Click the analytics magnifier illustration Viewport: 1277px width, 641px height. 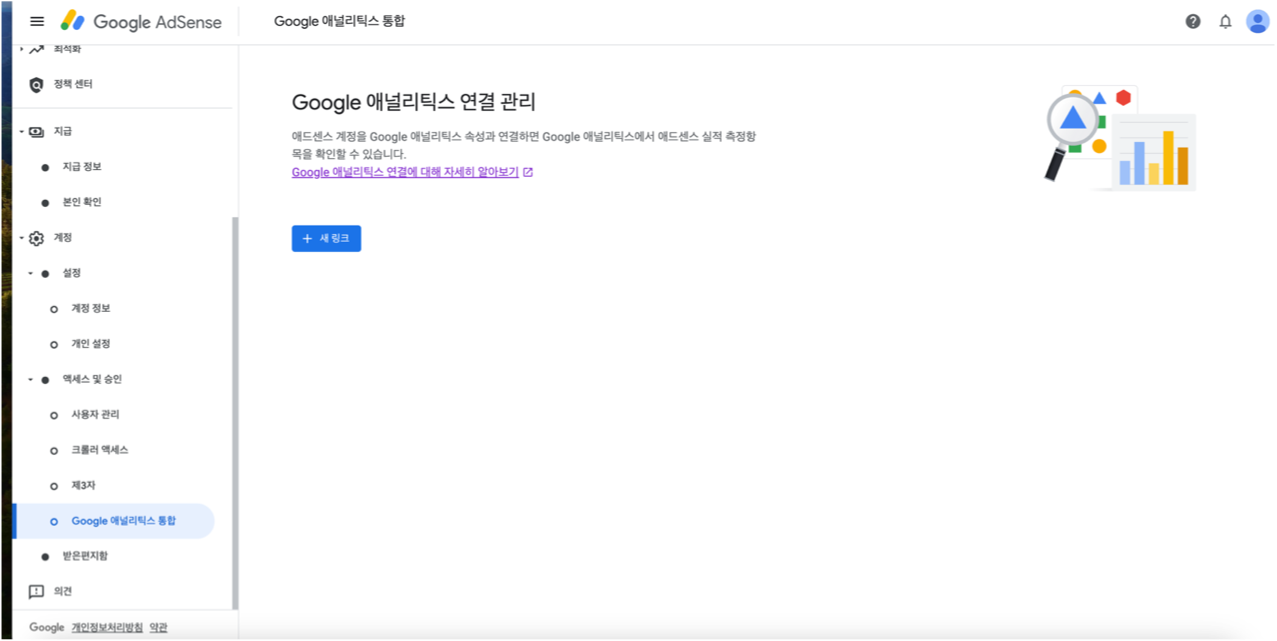pyautogui.click(x=1120, y=138)
